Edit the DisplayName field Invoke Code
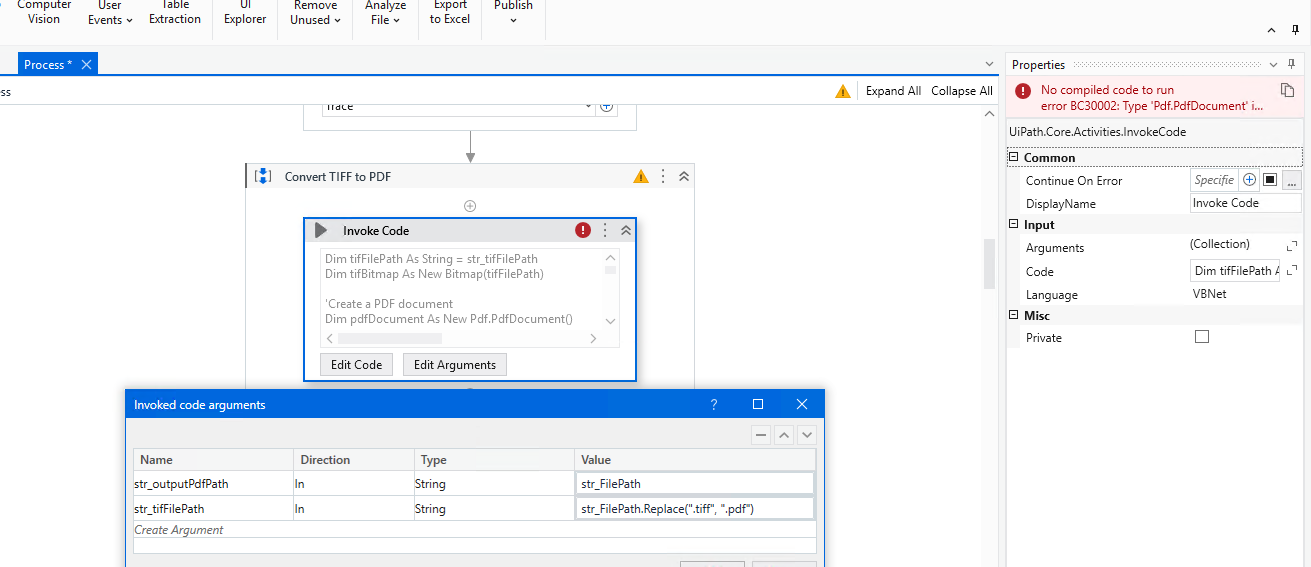The image size is (1311, 567). pos(1245,203)
